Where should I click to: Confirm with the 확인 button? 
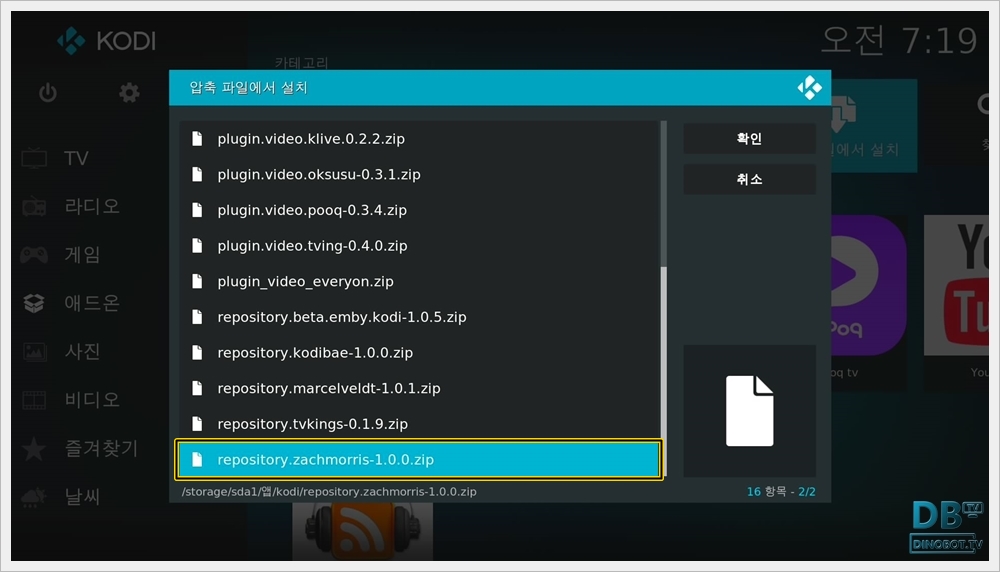(749, 138)
